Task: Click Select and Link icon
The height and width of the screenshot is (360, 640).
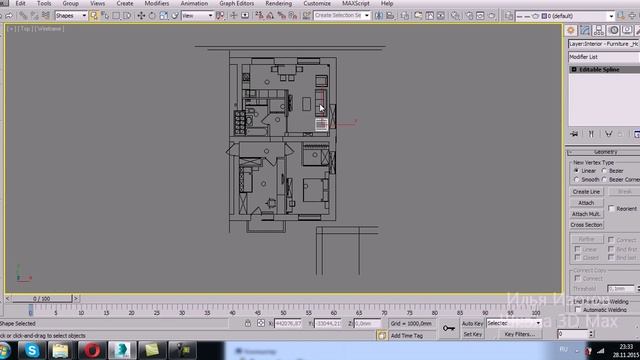Action: (x=23, y=16)
